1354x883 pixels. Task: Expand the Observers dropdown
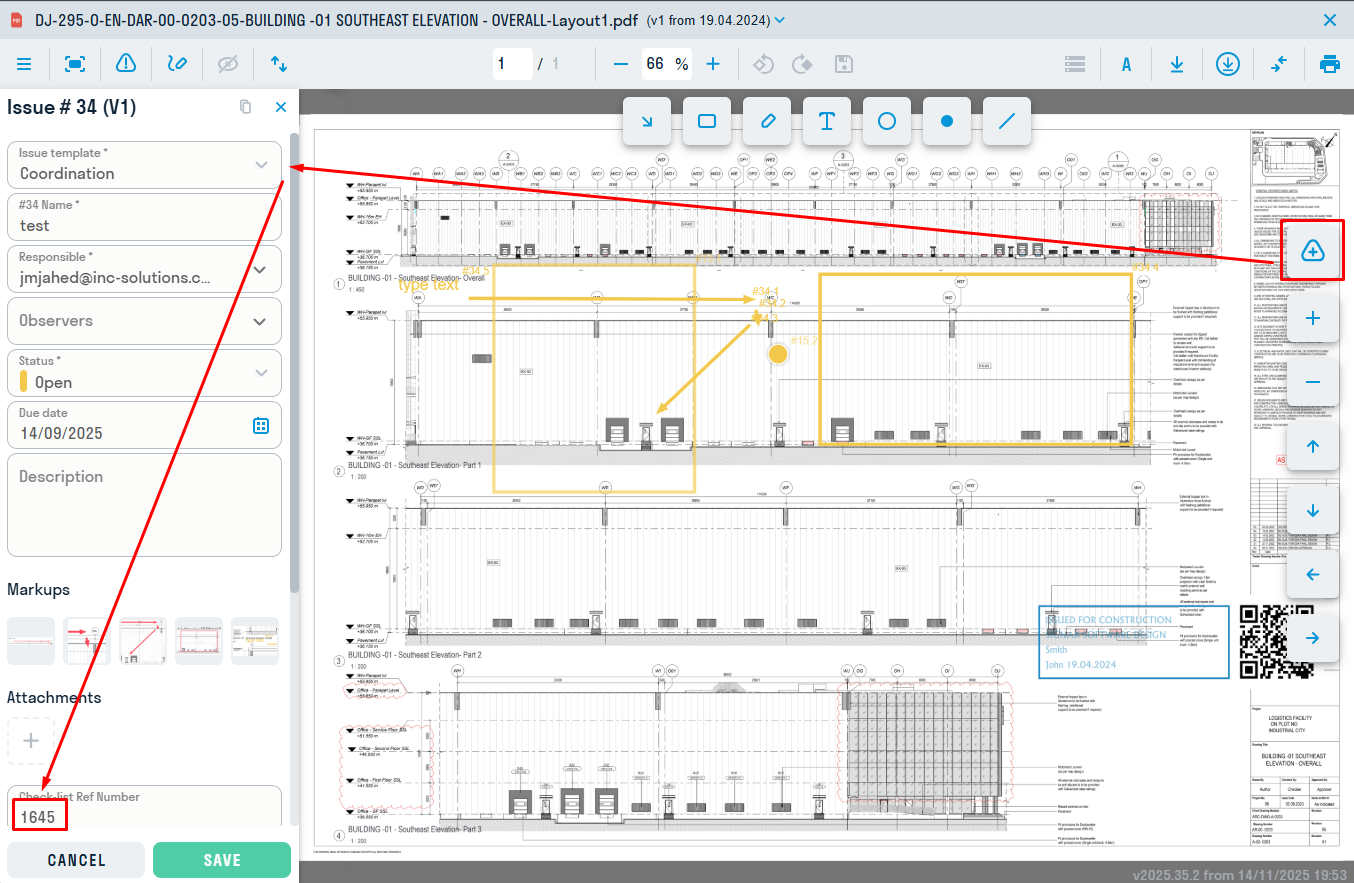(x=145, y=321)
